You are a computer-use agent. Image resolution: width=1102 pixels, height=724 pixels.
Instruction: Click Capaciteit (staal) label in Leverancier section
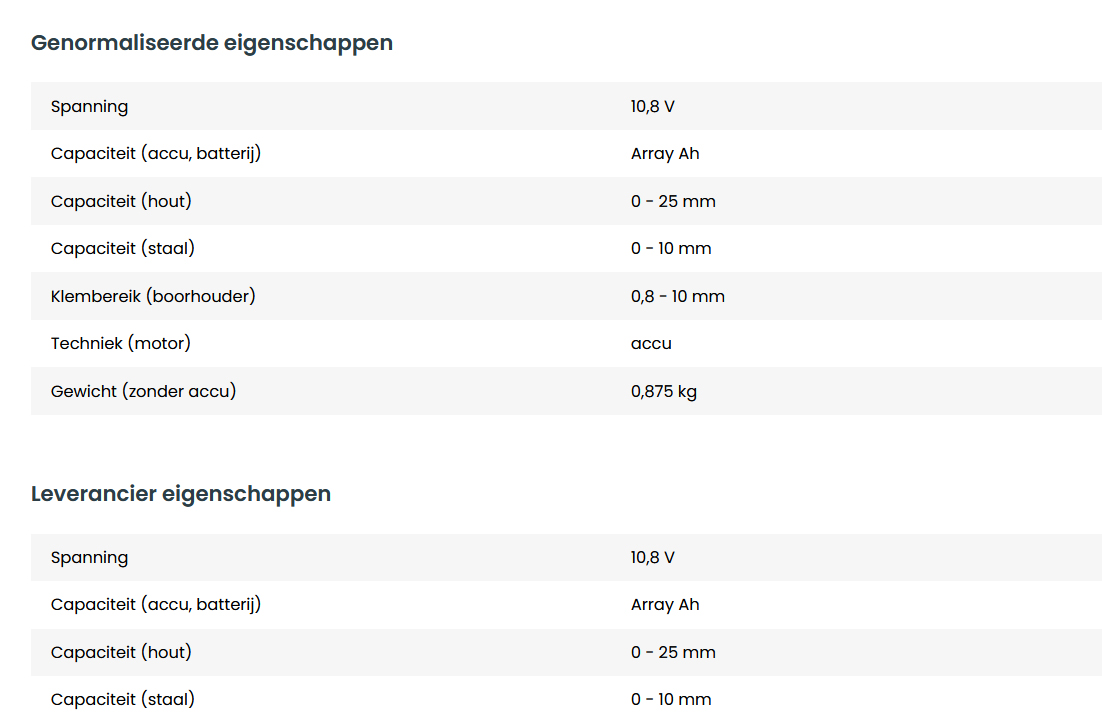(x=123, y=699)
